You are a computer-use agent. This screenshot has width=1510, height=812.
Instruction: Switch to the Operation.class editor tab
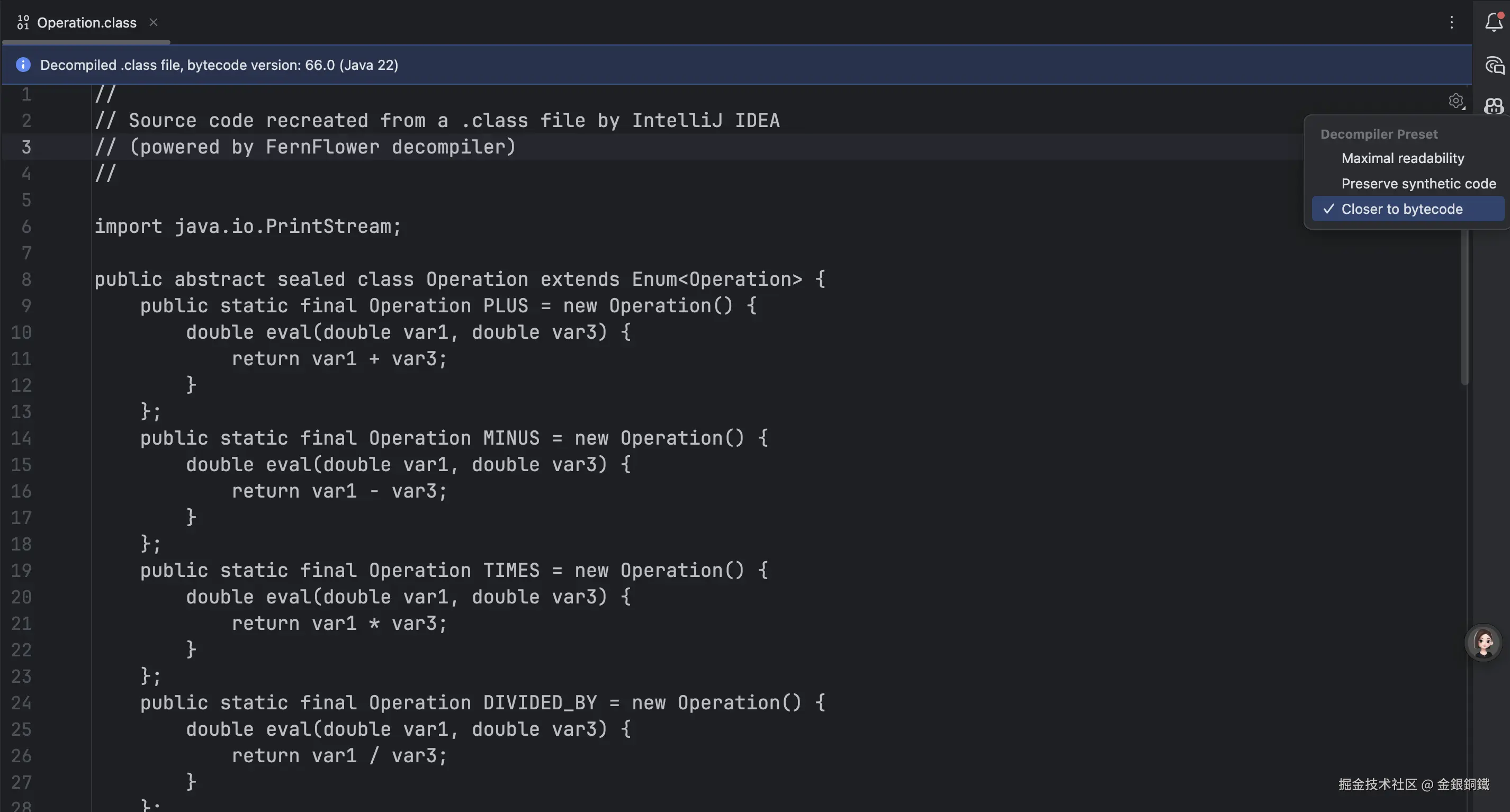tap(87, 22)
